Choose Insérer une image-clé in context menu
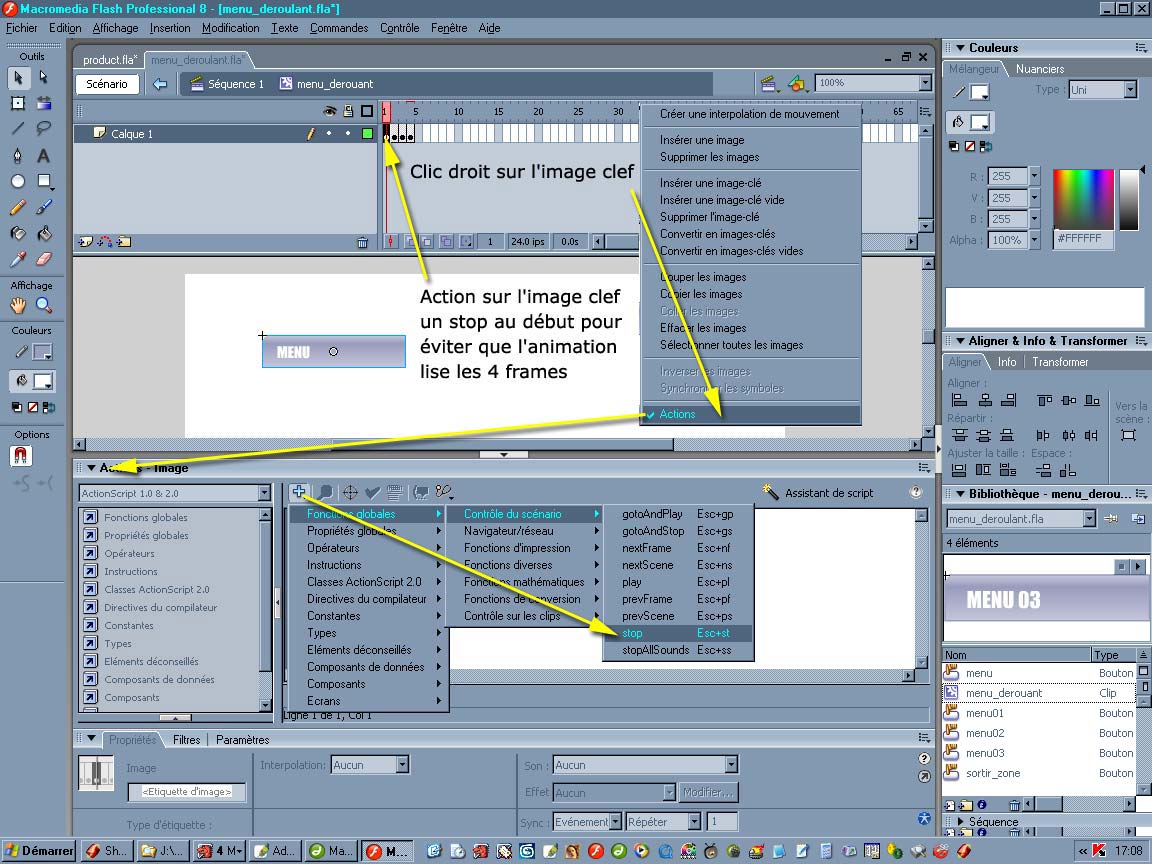 (x=710, y=183)
